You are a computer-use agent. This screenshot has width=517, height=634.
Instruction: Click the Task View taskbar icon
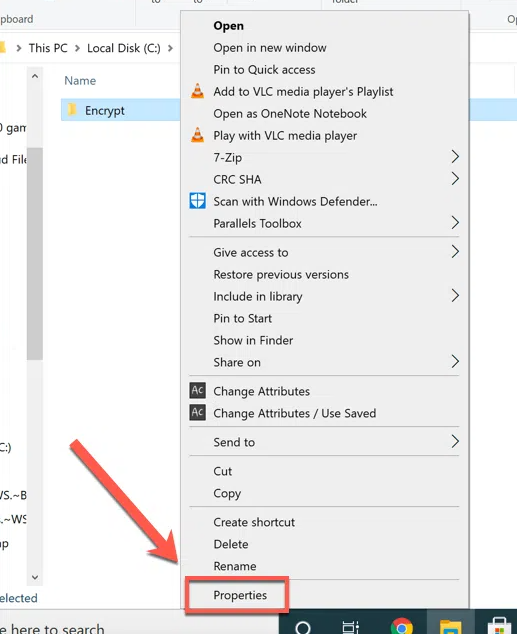(350, 627)
